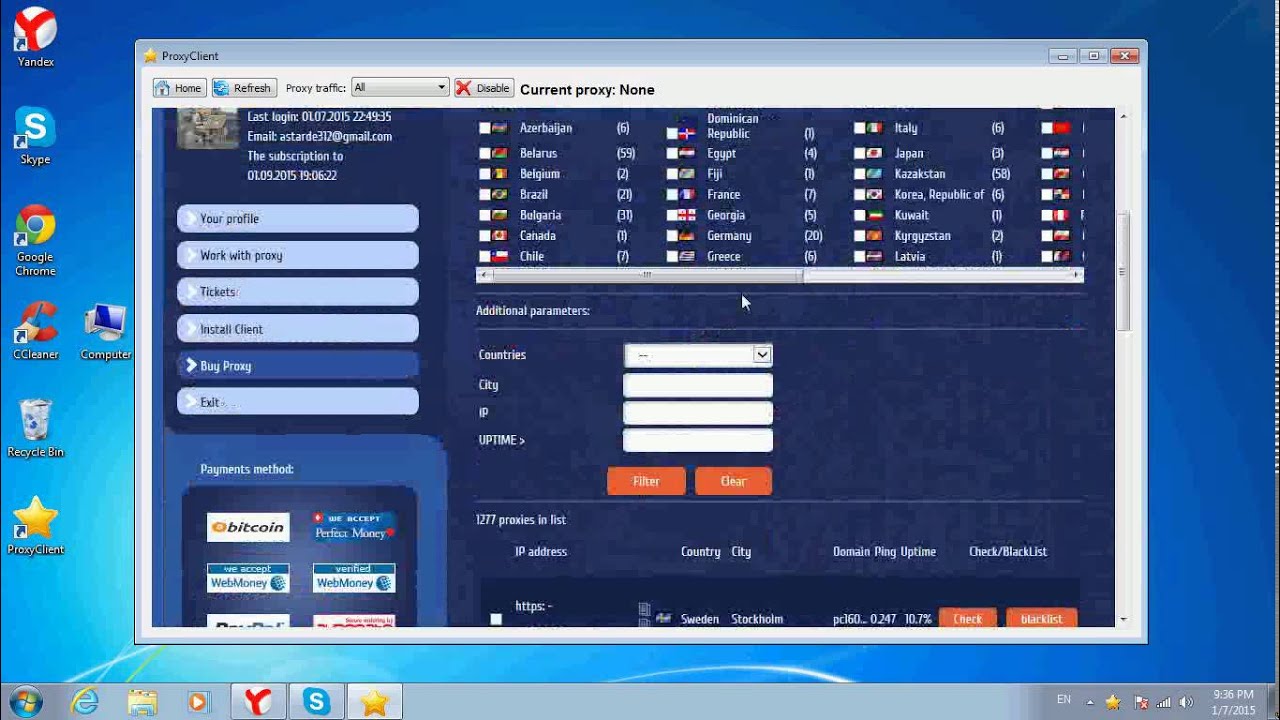Click the Home toolbar button
Viewport: 1280px width, 720px height.
tap(179, 88)
